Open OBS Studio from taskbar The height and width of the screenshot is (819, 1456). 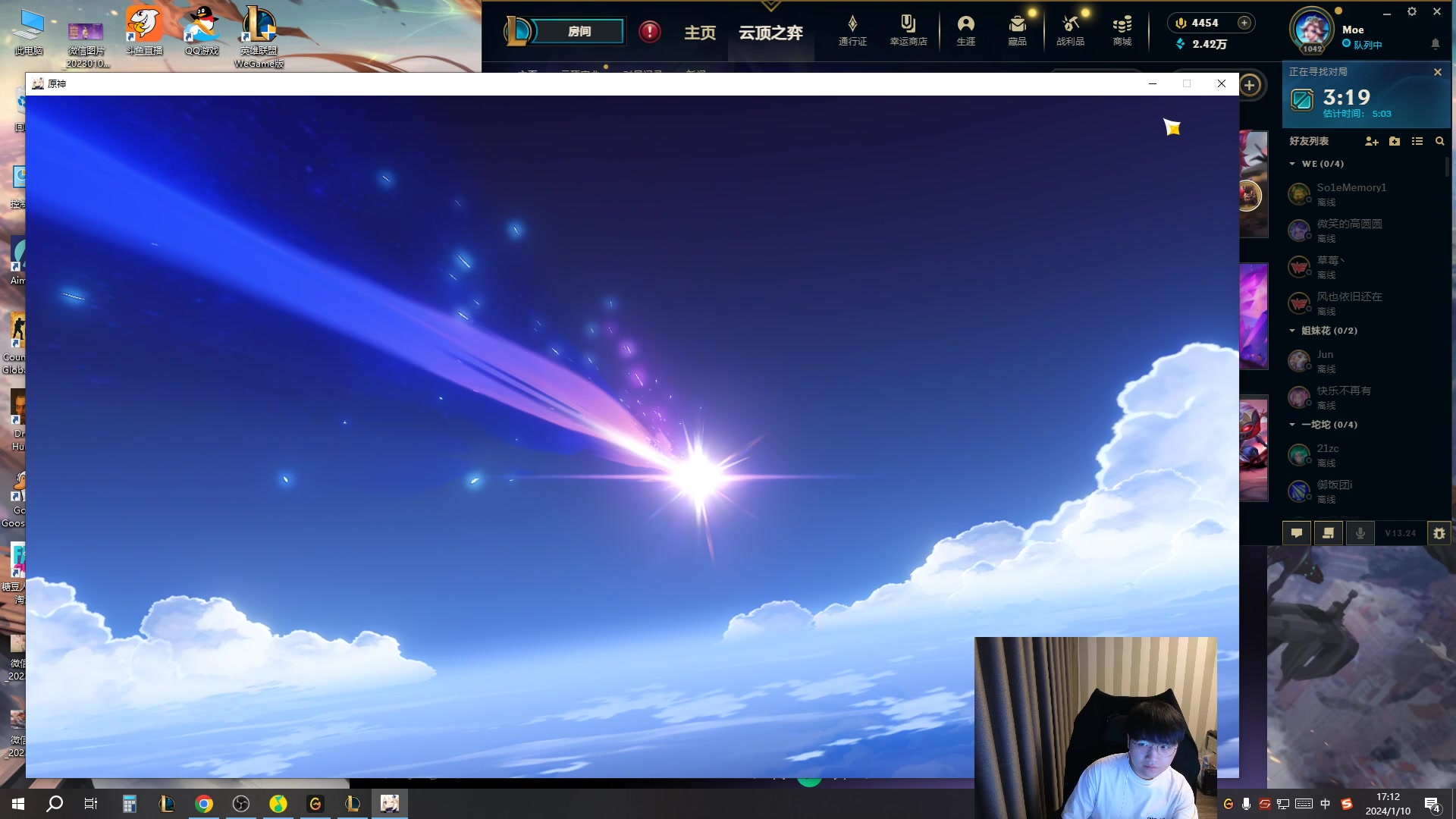pyautogui.click(x=241, y=804)
